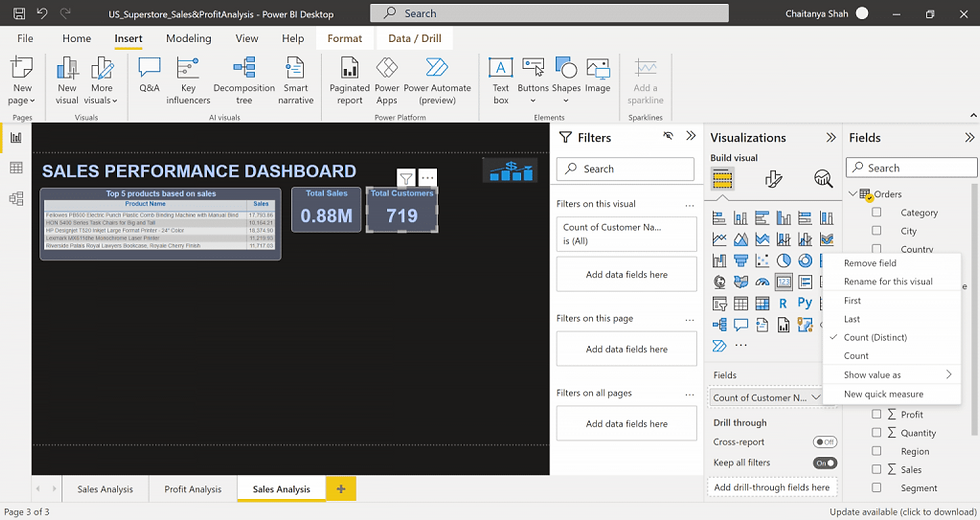Insert a Q&A visual from ribbon
The height and width of the screenshot is (520, 980).
[149, 75]
